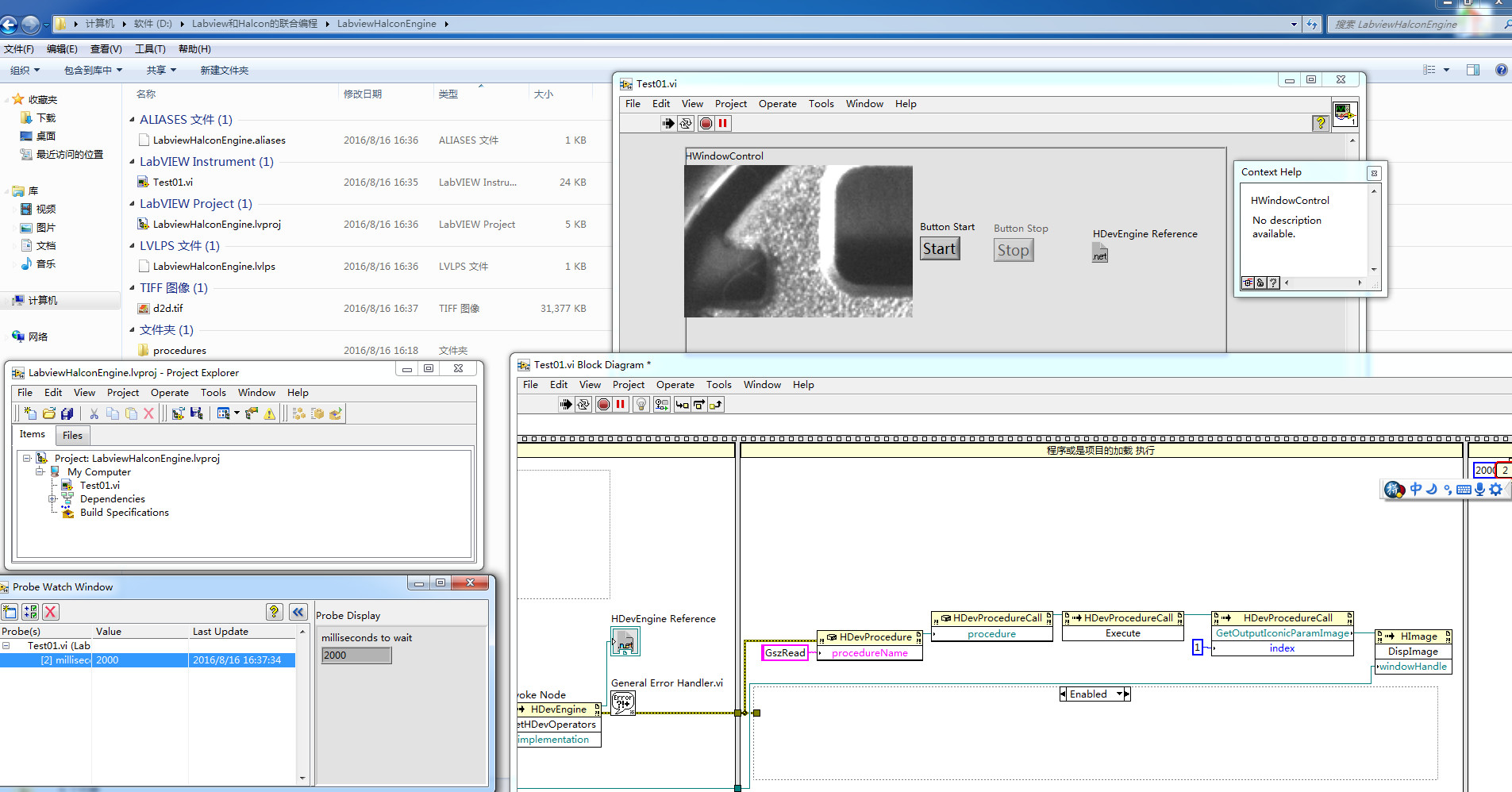Collapse TIFF image group in Explorer
The height and width of the screenshot is (792, 1512).
(x=133, y=288)
